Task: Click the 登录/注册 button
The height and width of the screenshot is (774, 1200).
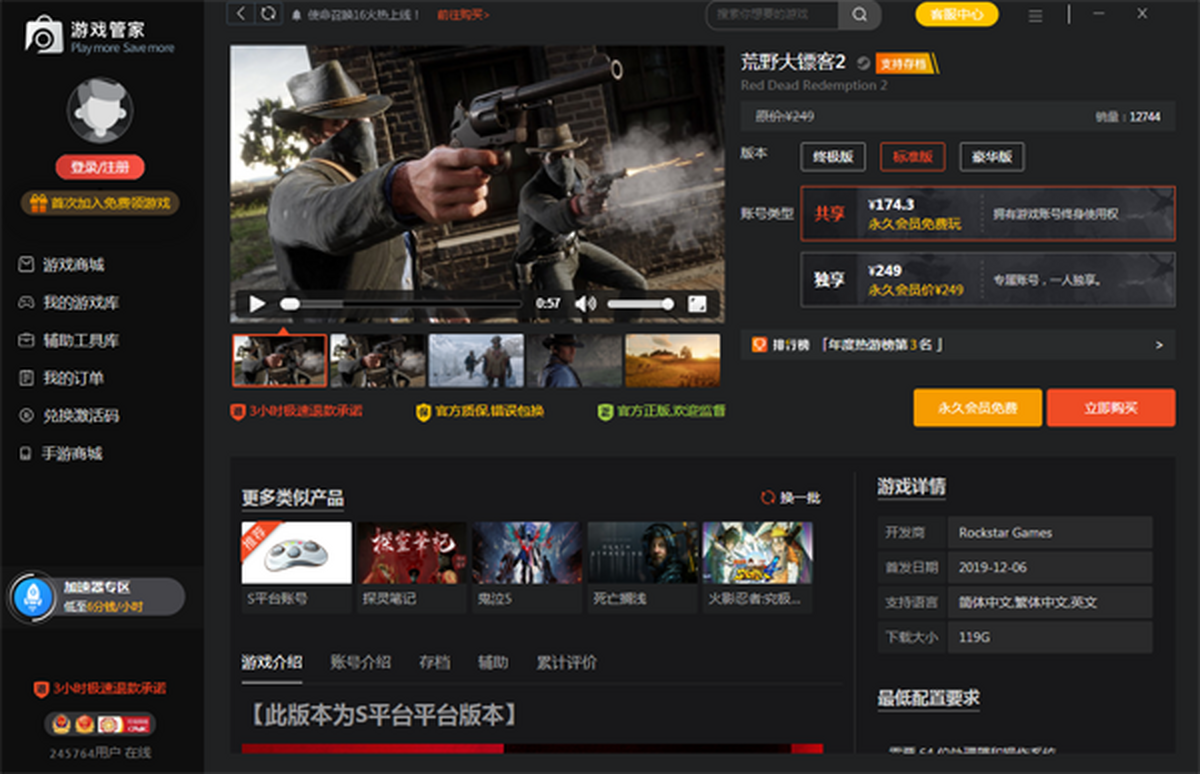Action: [100, 167]
